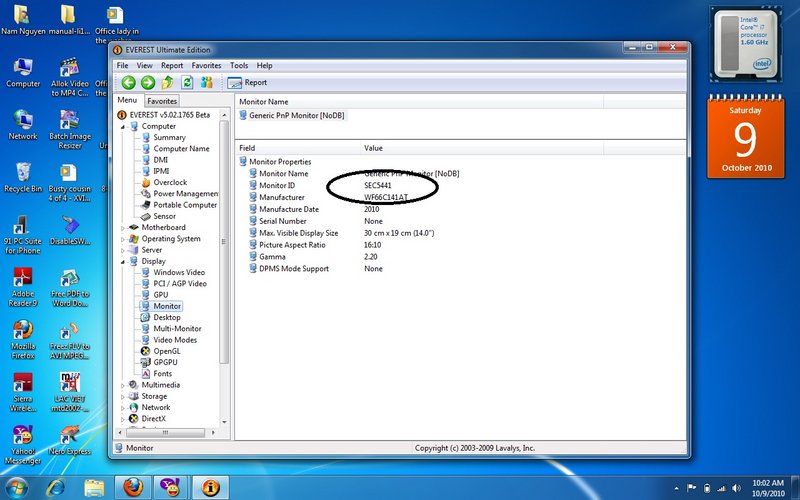Viewport: 800px width, 500px height.
Task: Open the Favorites menu in menu bar
Action: pyautogui.click(x=207, y=65)
